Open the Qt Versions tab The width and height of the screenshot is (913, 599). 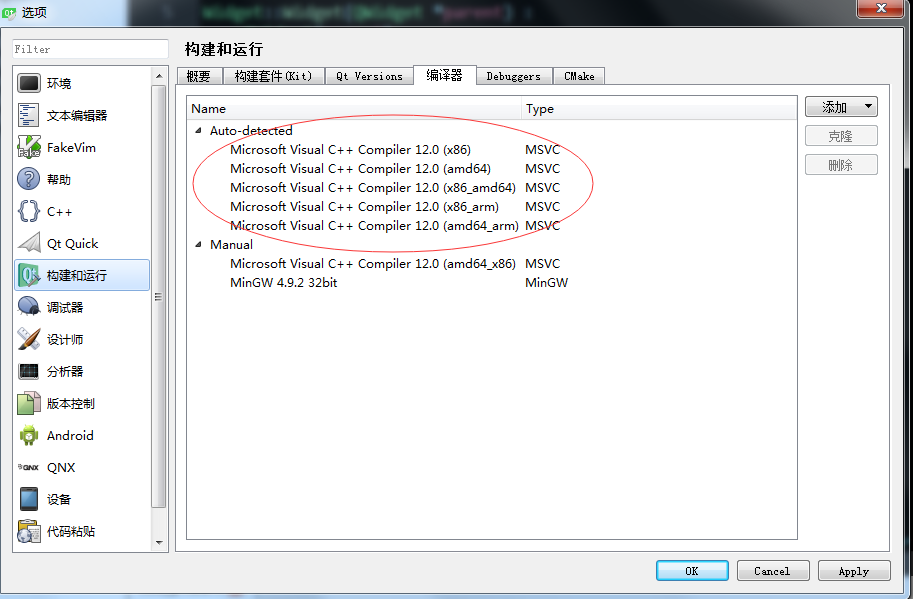pyautogui.click(x=369, y=76)
